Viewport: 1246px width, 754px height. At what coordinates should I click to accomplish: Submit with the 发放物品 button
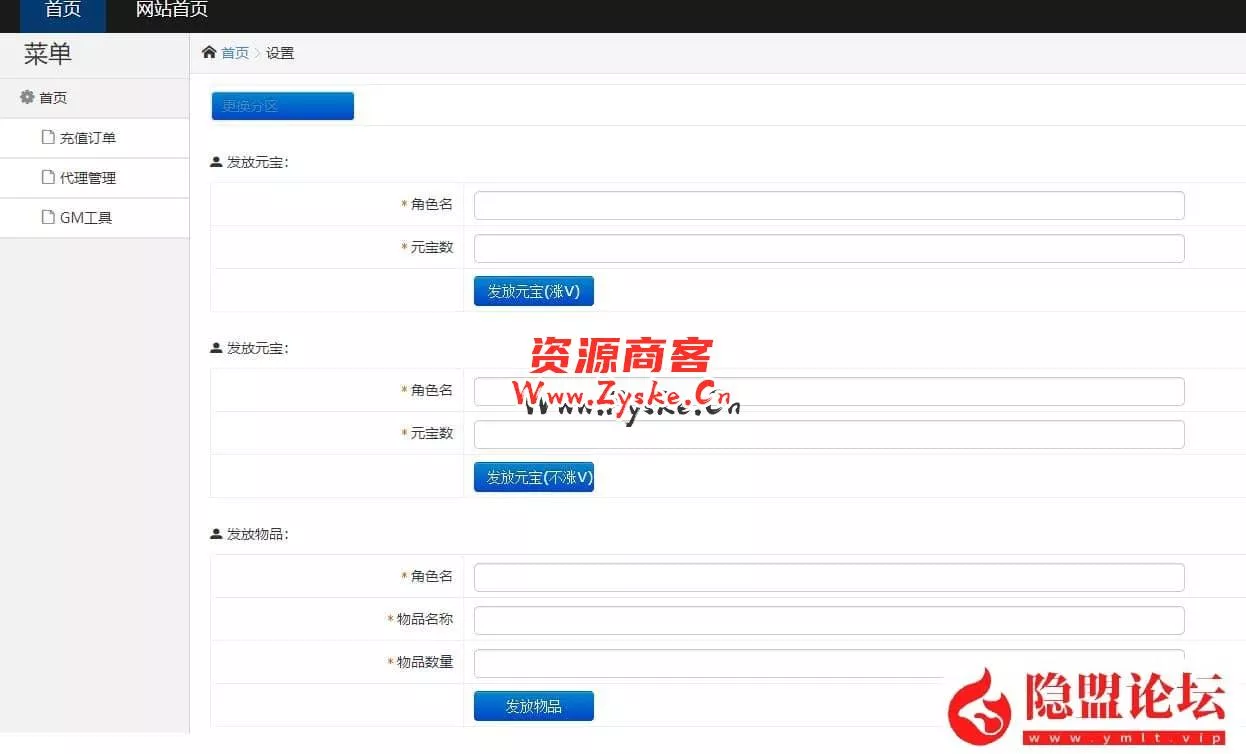[x=533, y=706]
